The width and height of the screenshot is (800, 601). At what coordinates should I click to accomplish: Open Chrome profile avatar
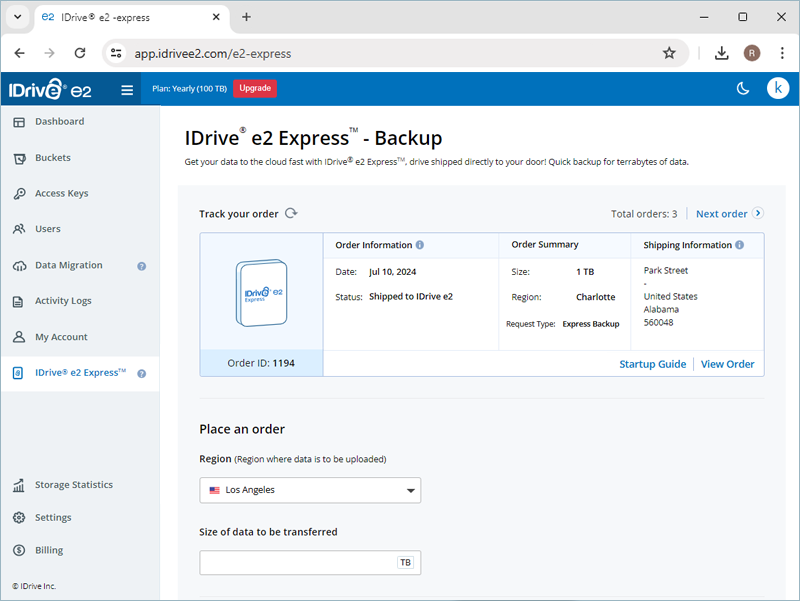coord(752,53)
